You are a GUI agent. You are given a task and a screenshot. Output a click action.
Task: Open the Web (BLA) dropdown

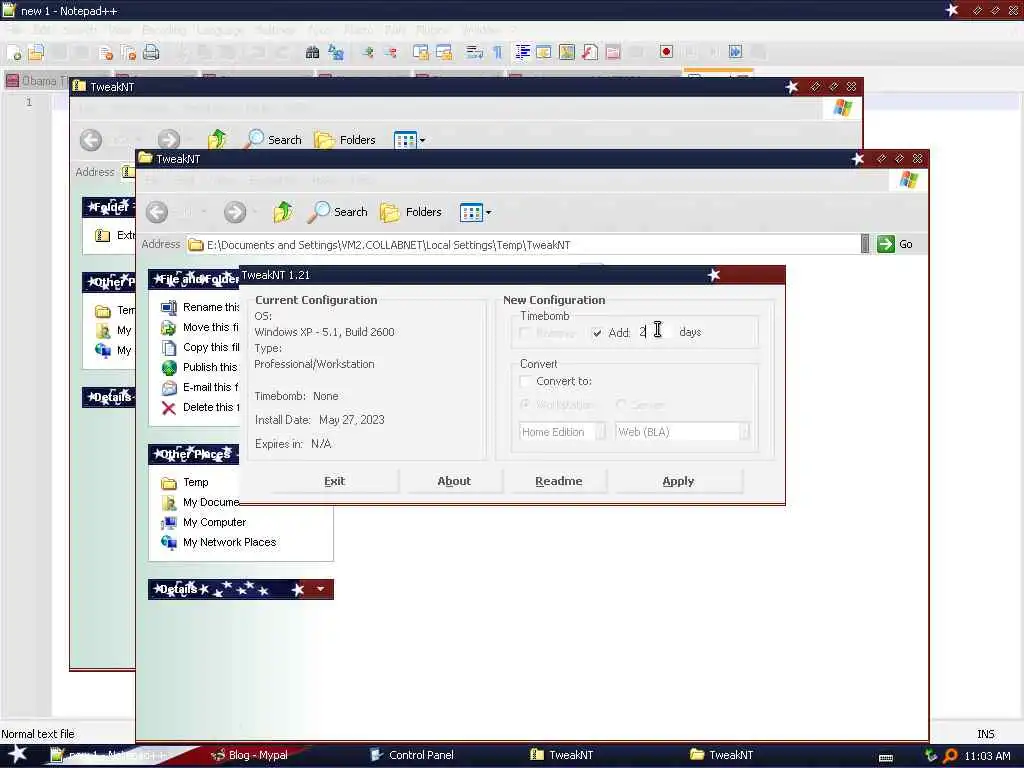(x=744, y=432)
